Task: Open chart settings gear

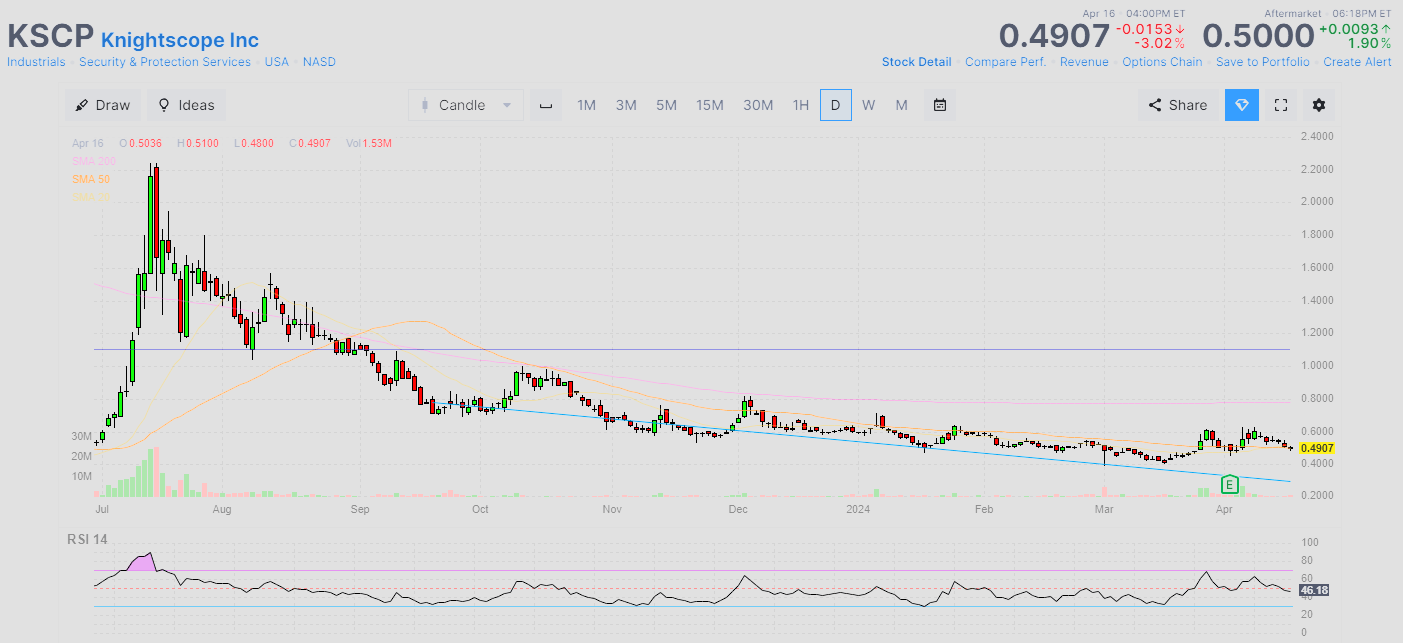Action: coord(1319,105)
